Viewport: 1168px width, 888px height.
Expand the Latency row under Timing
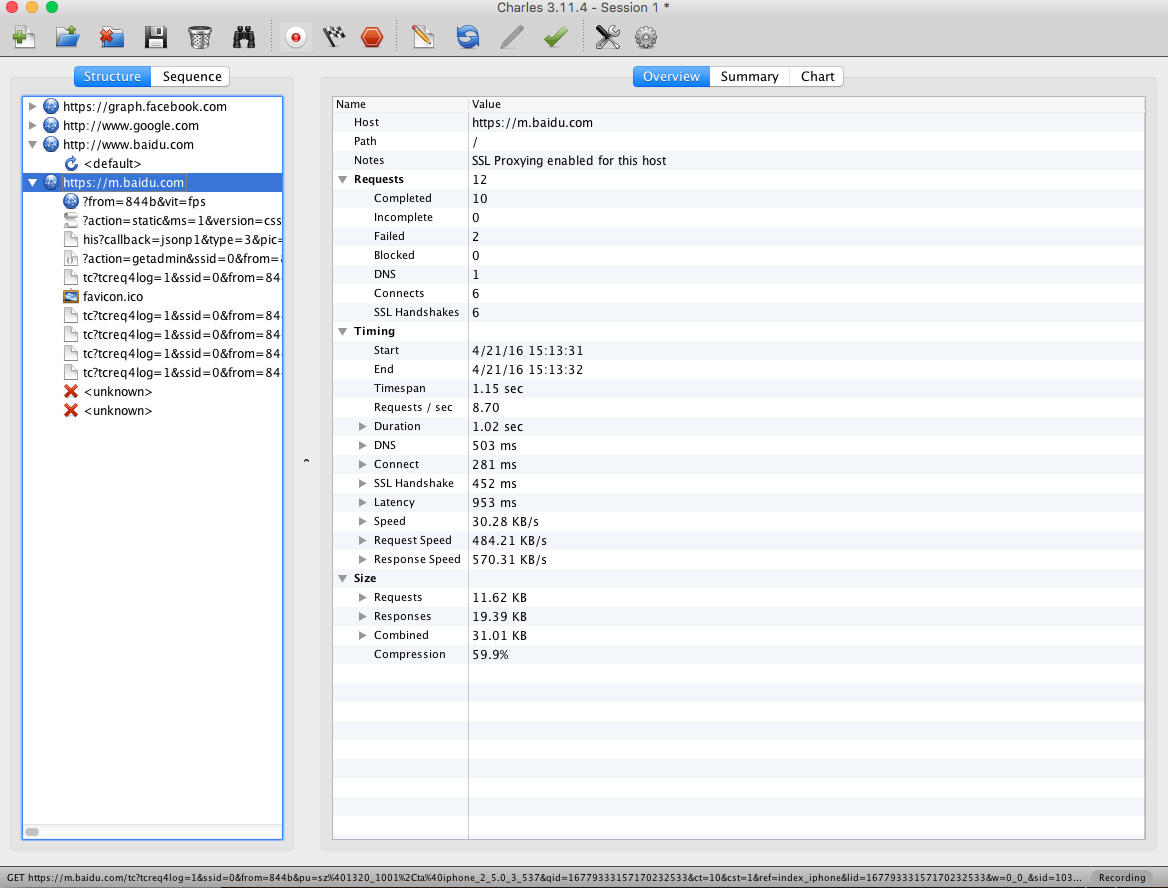click(363, 502)
